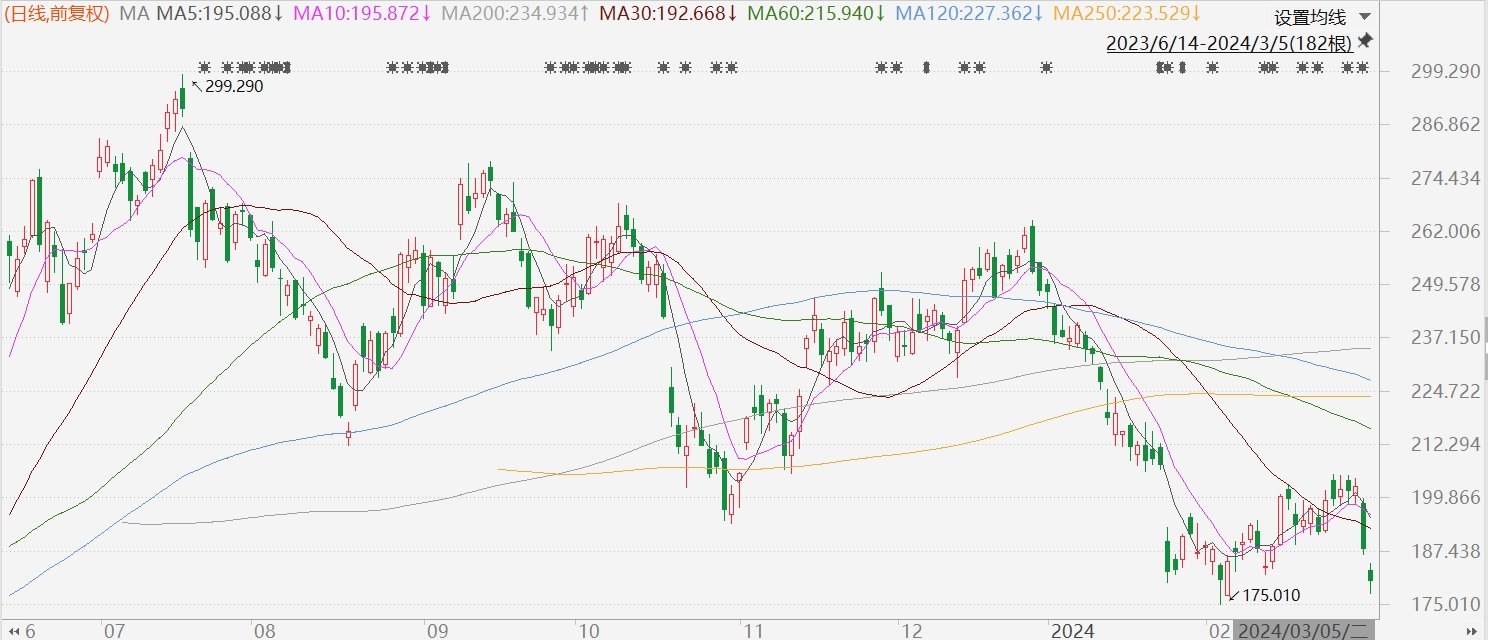
Task: Click the 175.010 low price arrow label
Action: (x=1264, y=595)
